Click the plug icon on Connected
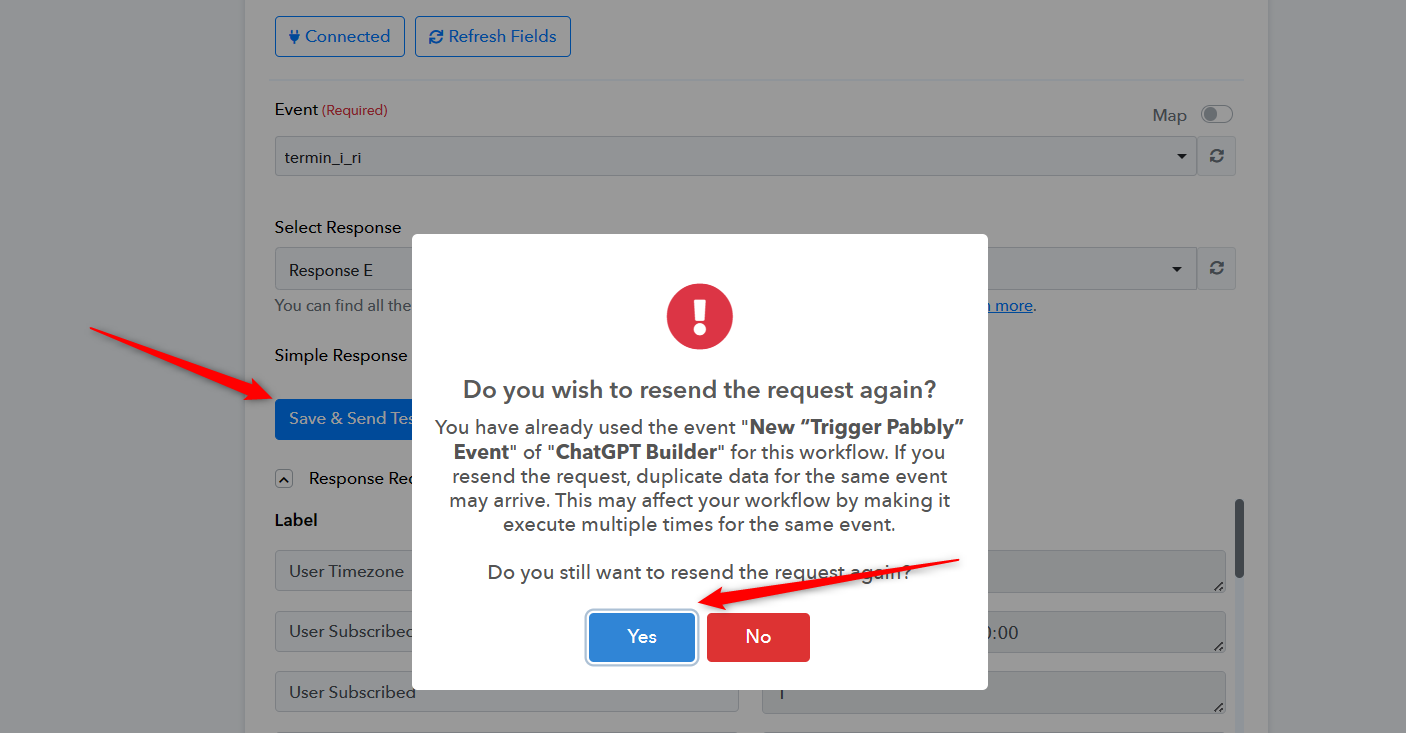 click(294, 37)
